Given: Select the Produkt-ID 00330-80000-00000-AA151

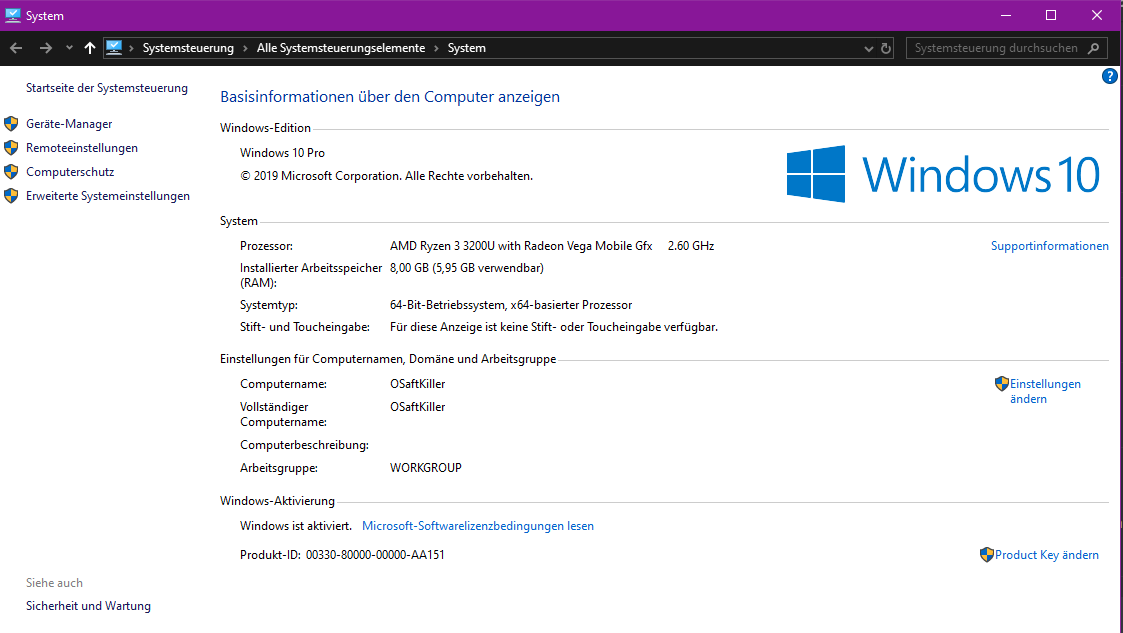Looking at the screenshot, I should click(375, 555).
